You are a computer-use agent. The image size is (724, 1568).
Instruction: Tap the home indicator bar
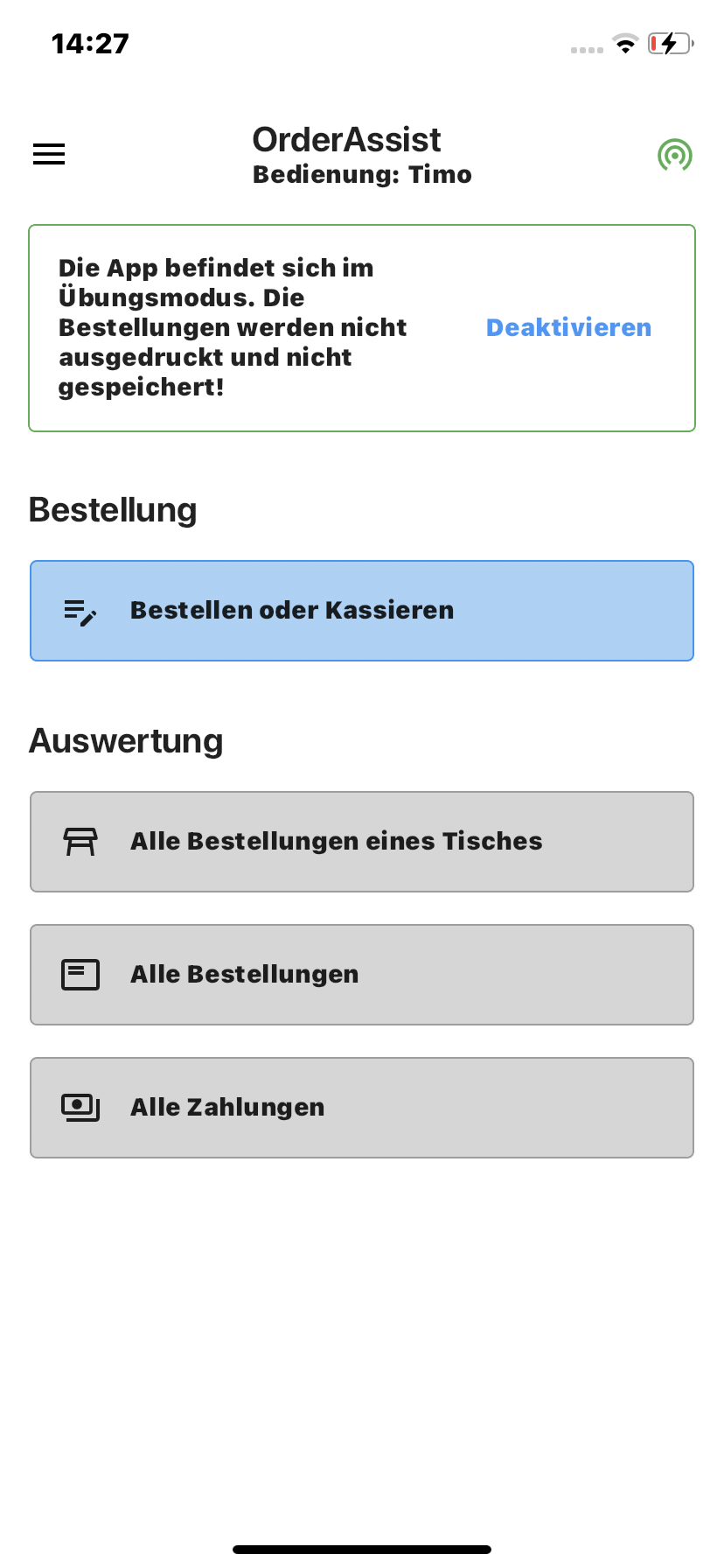tap(362, 1550)
